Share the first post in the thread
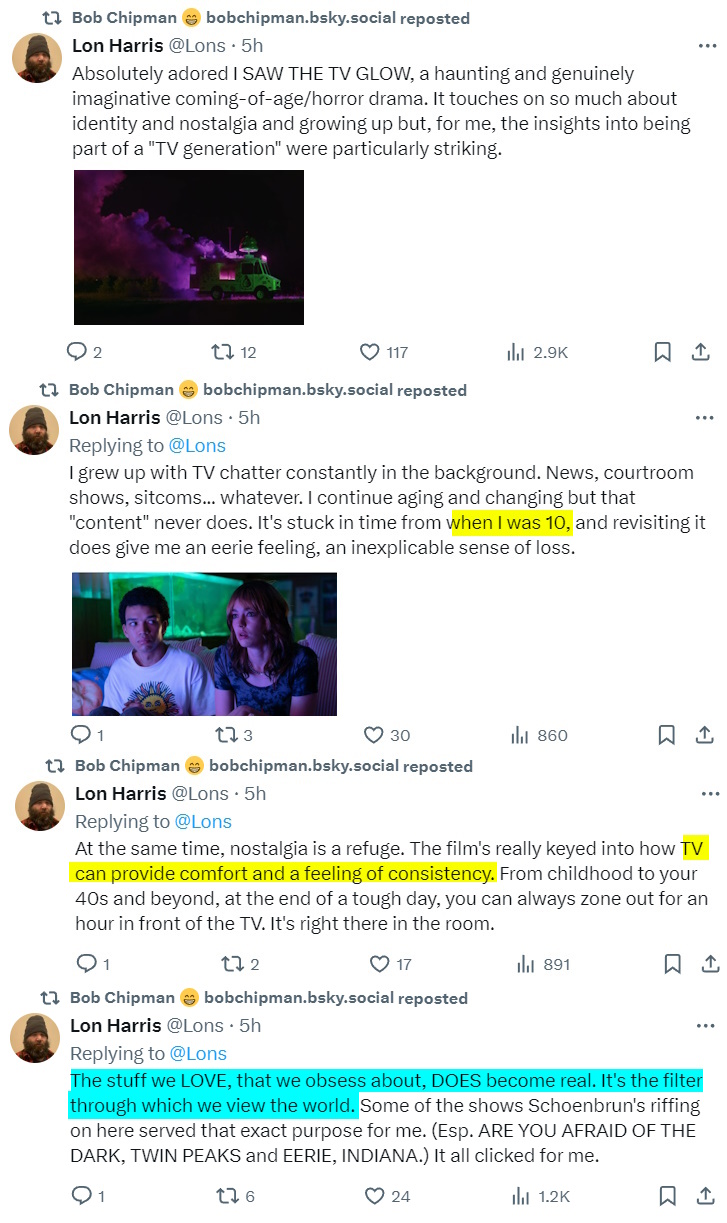 pyautogui.click(x=701, y=352)
